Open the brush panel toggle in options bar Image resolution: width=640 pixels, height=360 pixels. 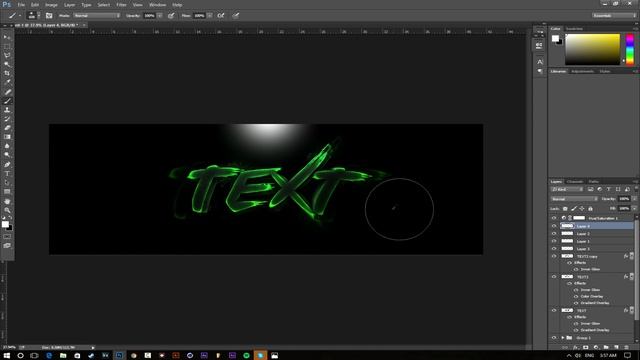pos(49,16)
